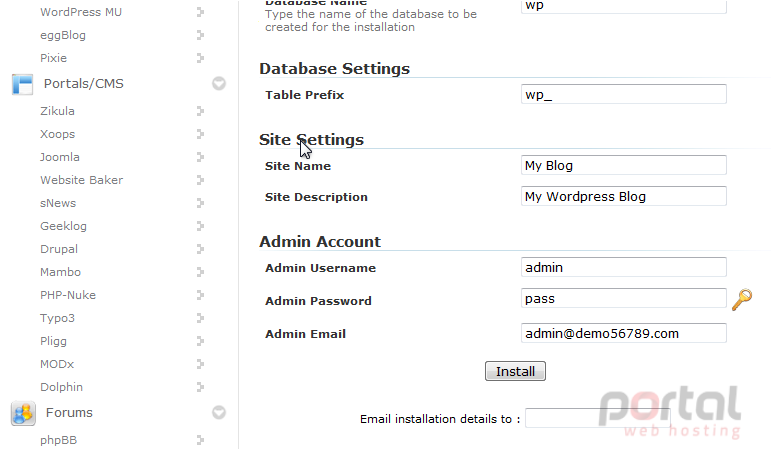776x450 pixels.
Task: Click the arrow icon beside Pligg
Action: click(x=200, y=341)
